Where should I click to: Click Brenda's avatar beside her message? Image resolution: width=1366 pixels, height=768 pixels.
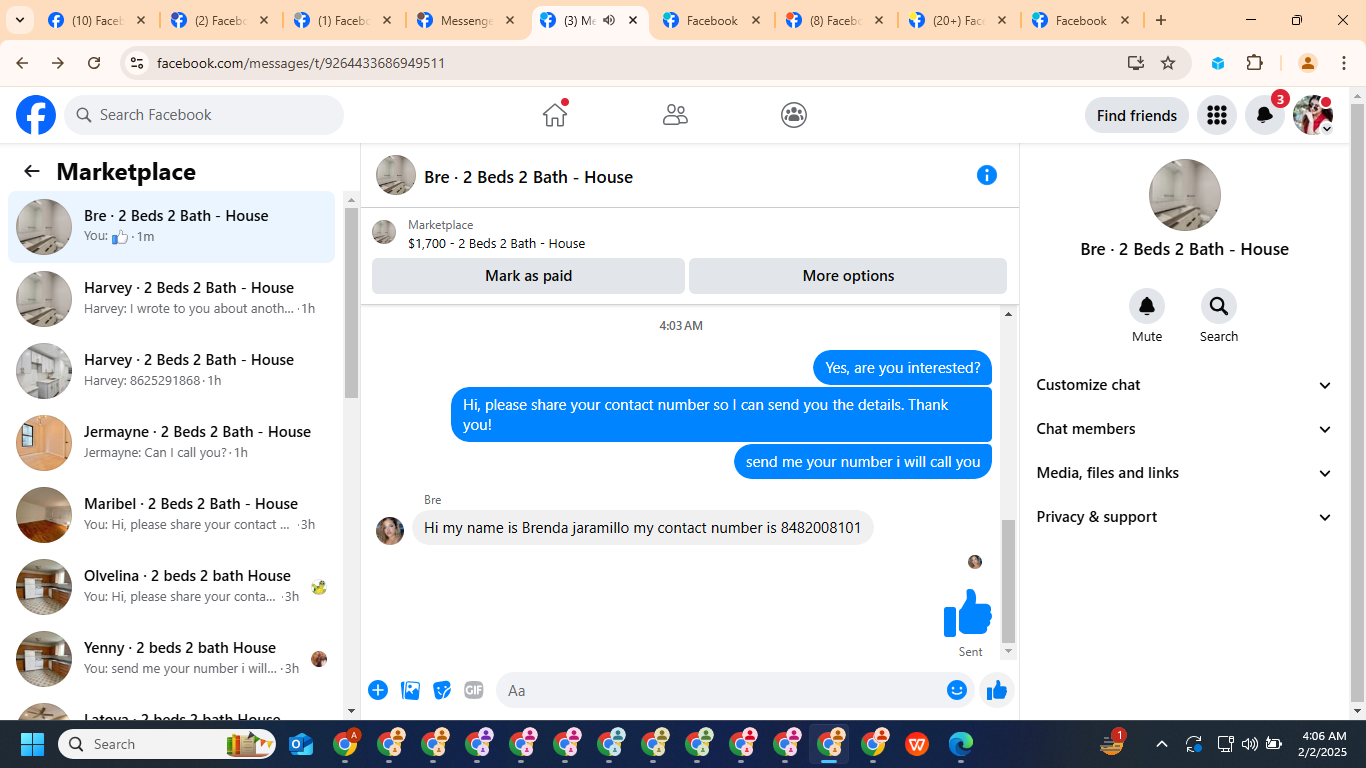click(x=390, y=531)
